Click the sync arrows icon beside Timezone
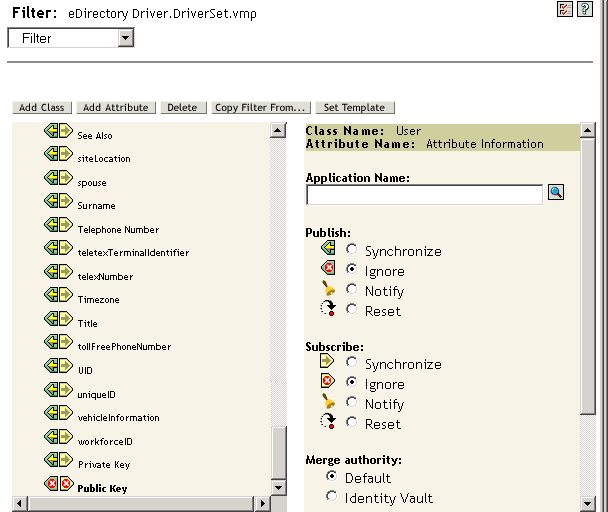Screen dimensions: 608x512 click(x=58, y=298)
